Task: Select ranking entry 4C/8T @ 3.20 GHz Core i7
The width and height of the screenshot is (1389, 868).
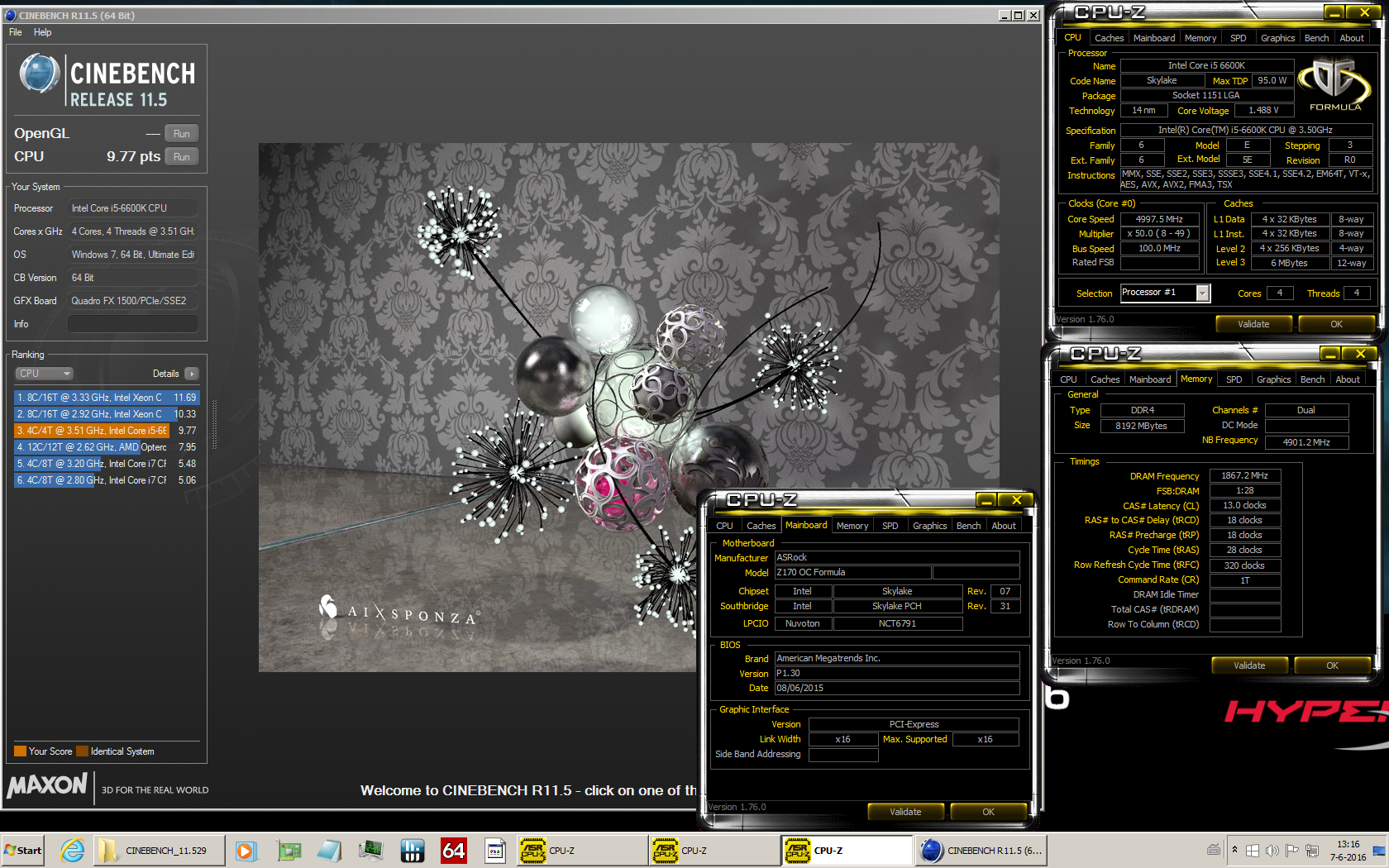Action: [x=107, y=464]
